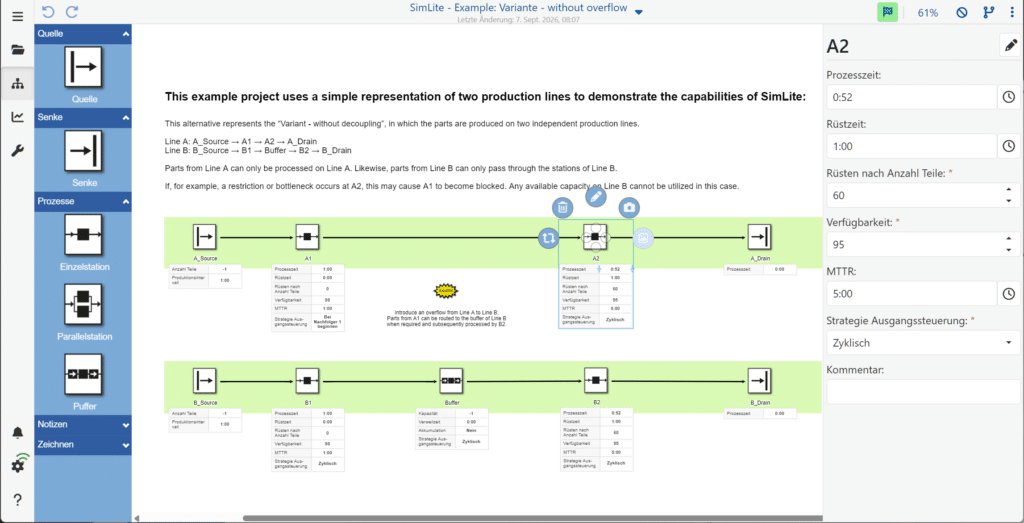This screenshot has height=523, width=1024.
Task: Open clock picker for MTTR
Action: click(x=1009, y=294)
